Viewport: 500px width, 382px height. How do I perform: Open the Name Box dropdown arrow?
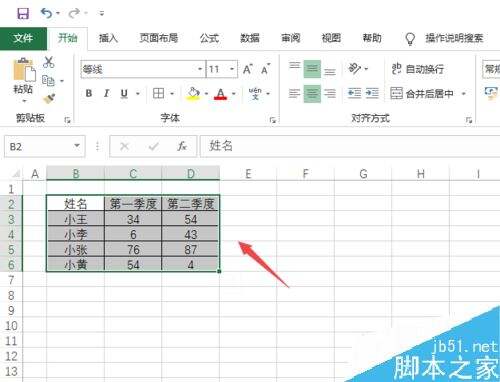(x=77, y=146)
